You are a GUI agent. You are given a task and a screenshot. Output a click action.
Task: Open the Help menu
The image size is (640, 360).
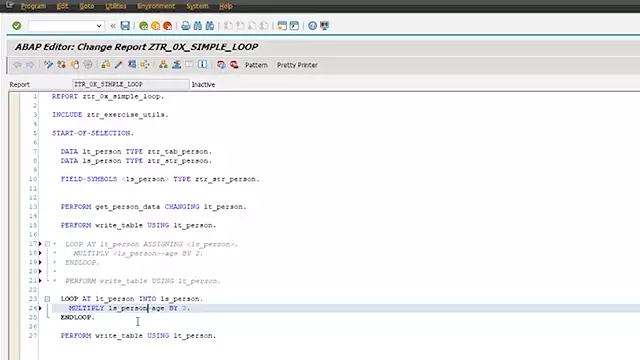click(x=226, y=6)
